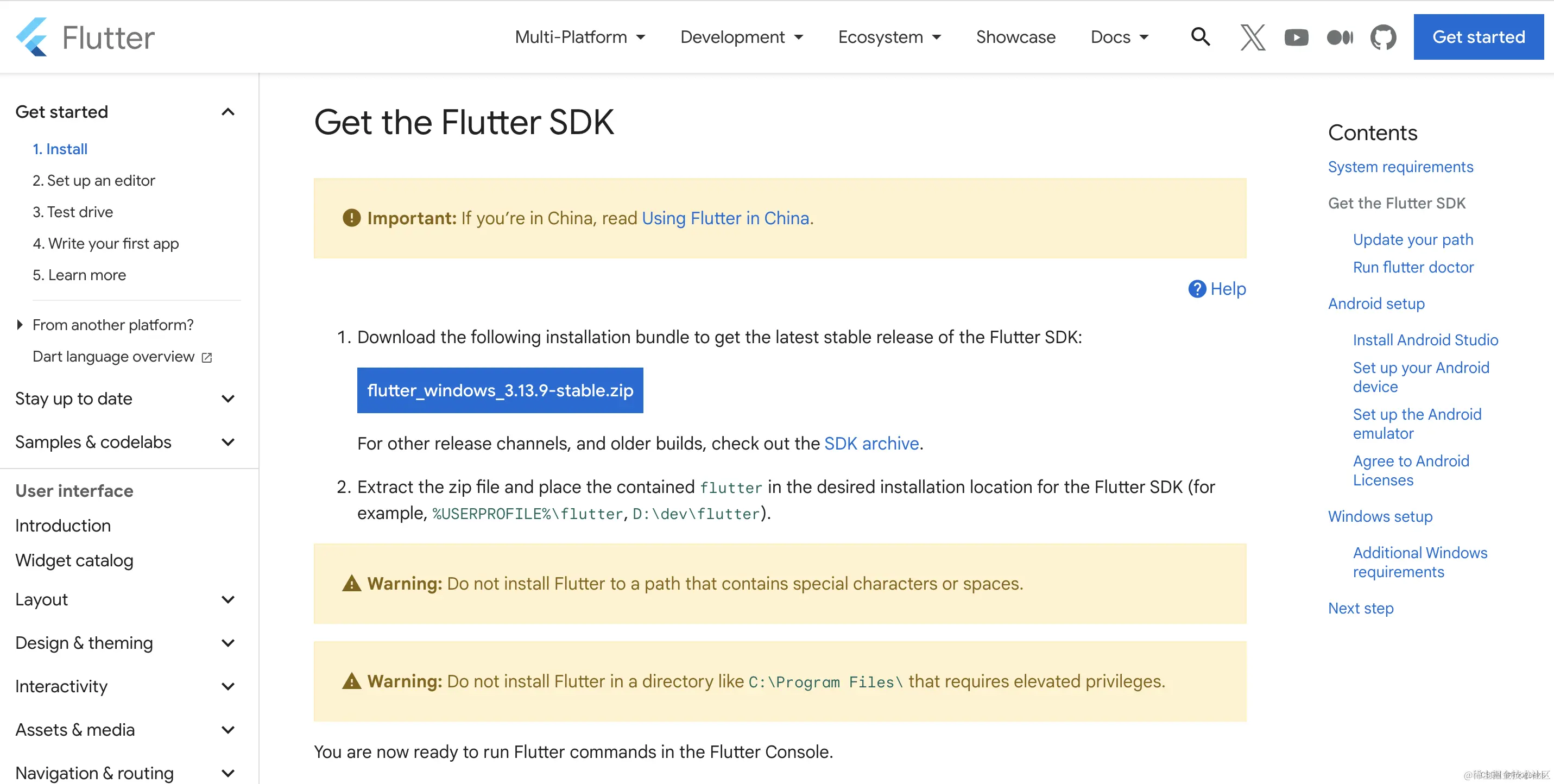Viewport: 1554px width, 784px height.
Task: Open the Multi-Platform dropdown menu
Action: click(x=579, y=37)
